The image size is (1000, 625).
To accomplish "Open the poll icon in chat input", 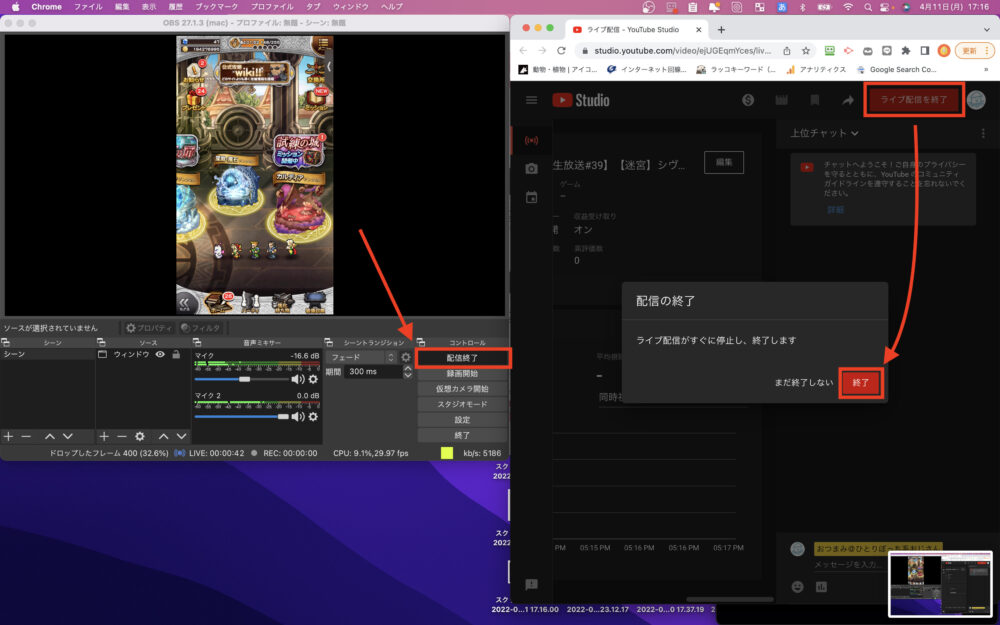I will click(x=821, y=586).
